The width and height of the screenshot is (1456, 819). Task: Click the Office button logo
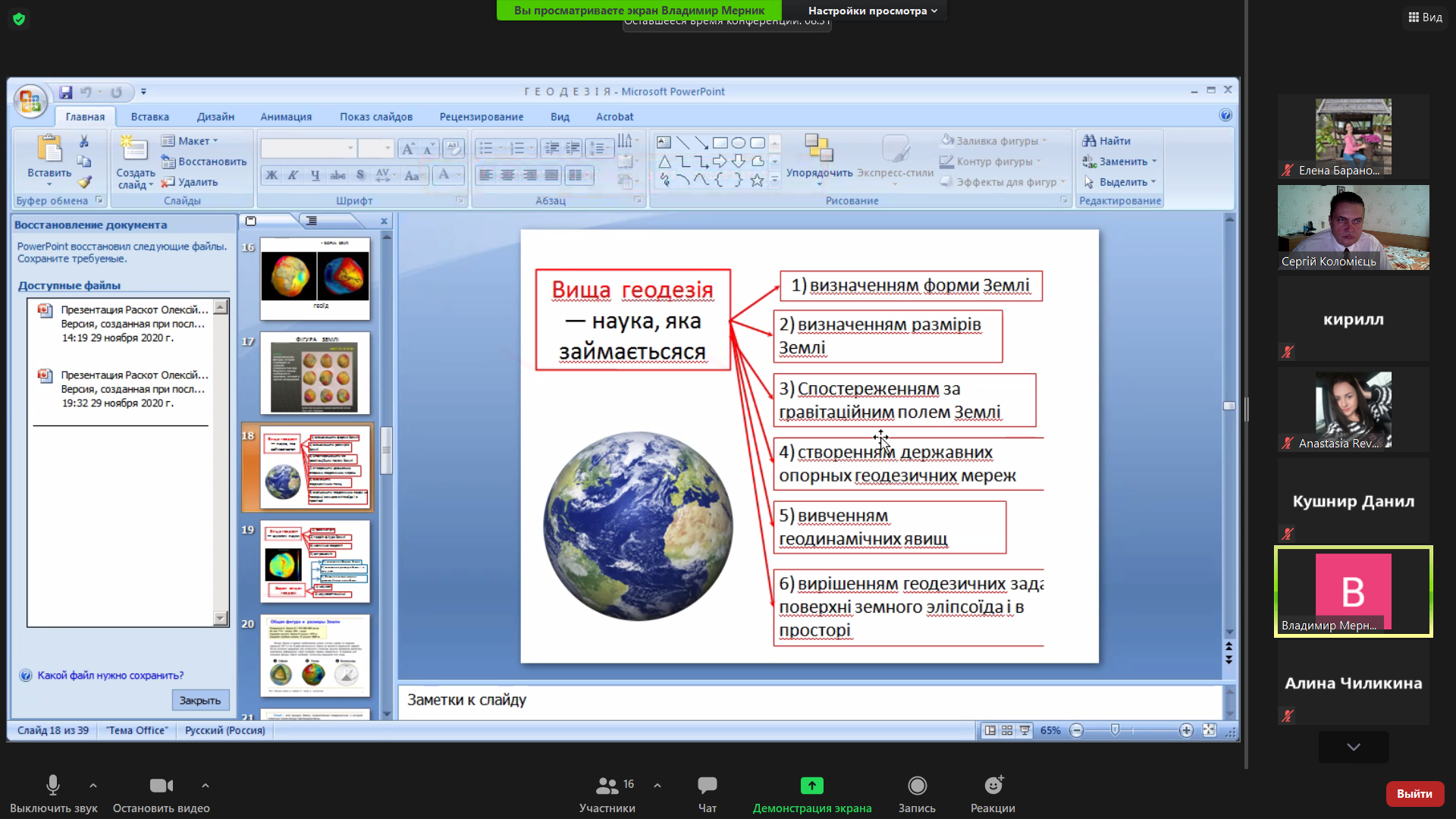click(30, 101)
